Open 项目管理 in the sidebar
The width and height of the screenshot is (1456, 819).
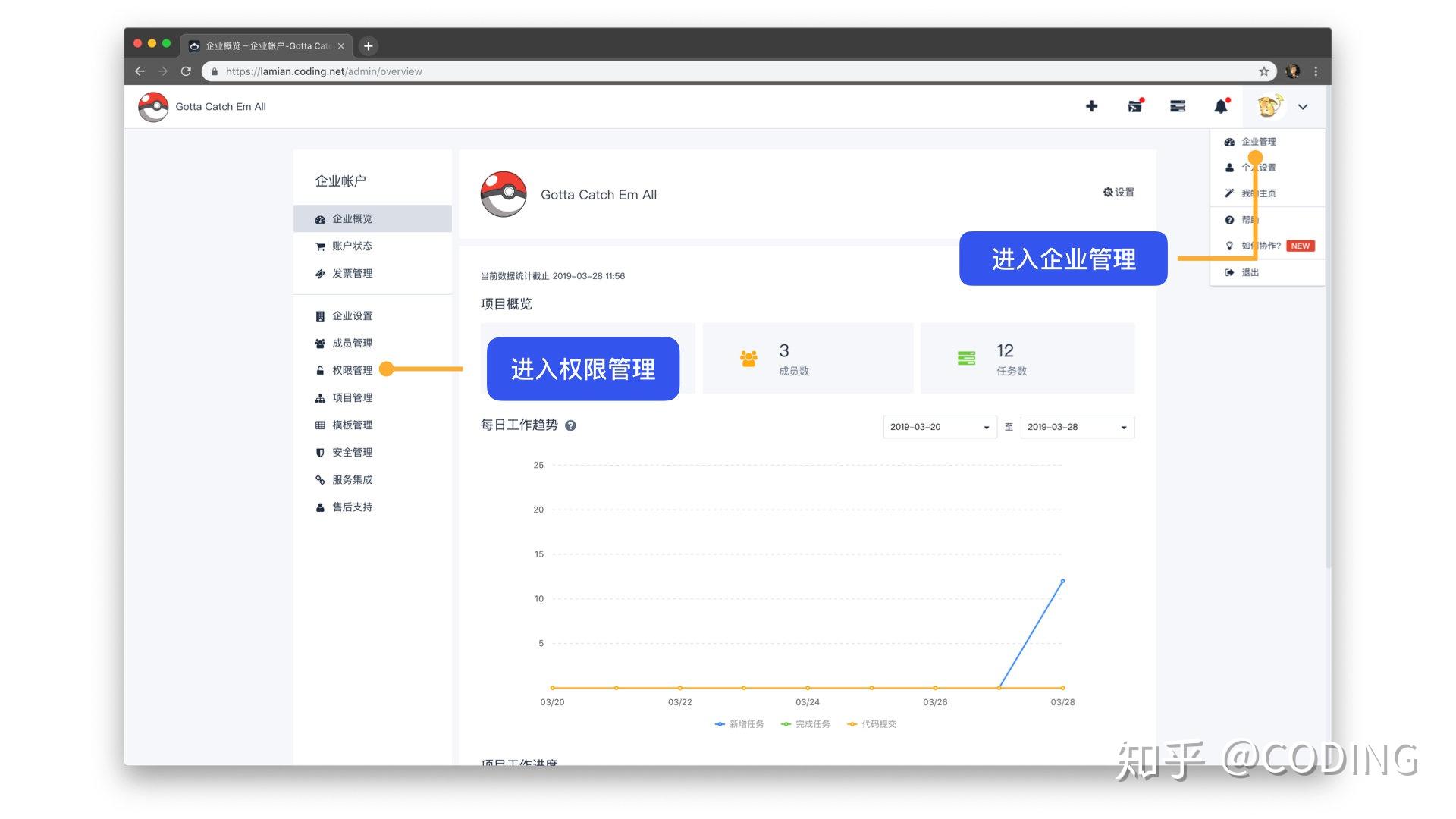tap(352, 398)
